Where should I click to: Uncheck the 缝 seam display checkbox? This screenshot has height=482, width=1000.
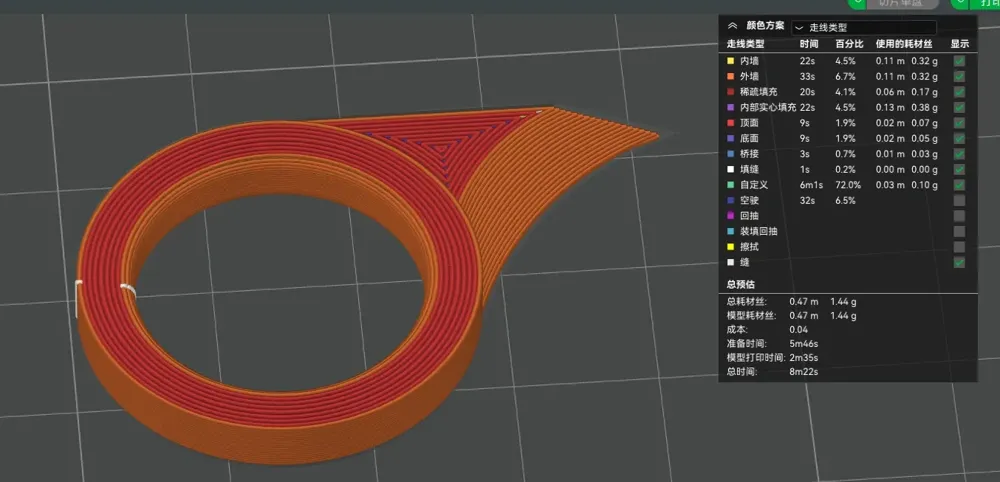pyautogui.click(x=959, y=262)
